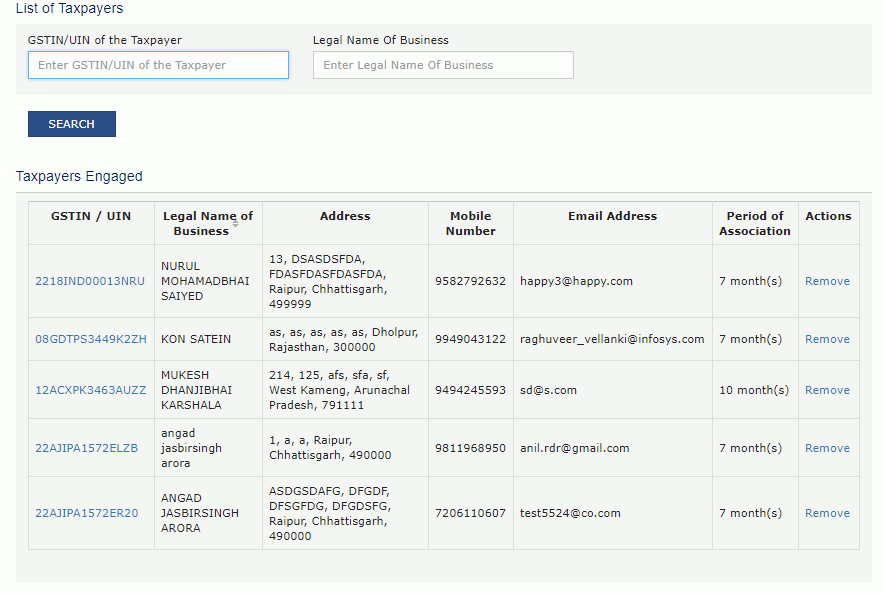Remove the KON SATEIN taxpayer
Screen dimensions: 883x593
point(827,339)
